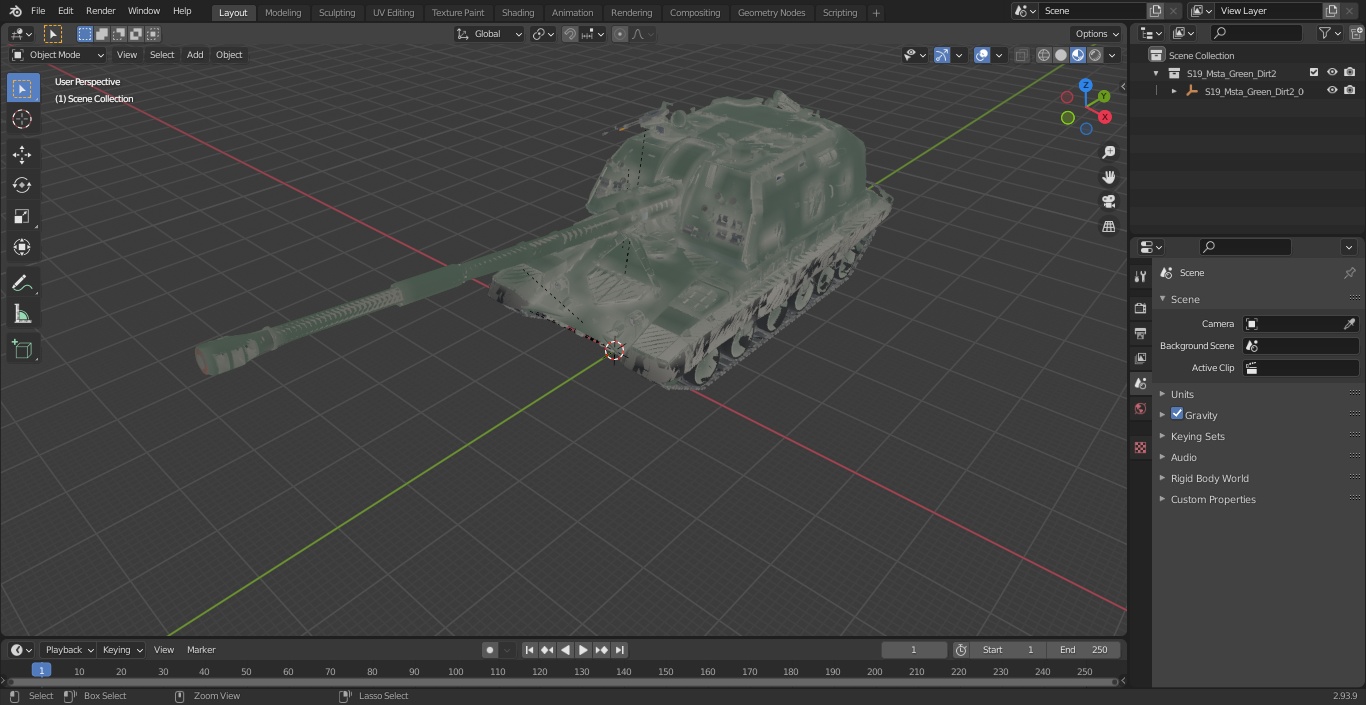Select the Scale tool
The width and height of the screenshot is (1366, 705).
point(22,216)
